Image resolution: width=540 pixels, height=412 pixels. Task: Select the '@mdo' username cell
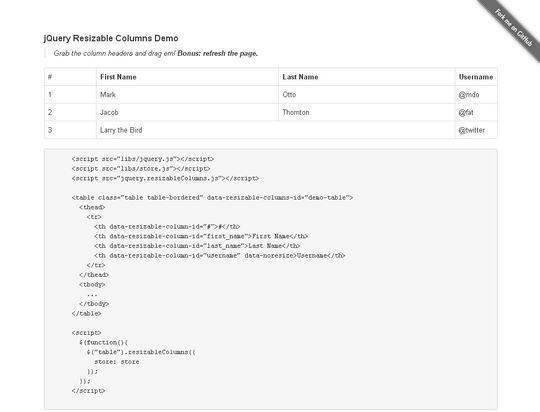pos(476,94)
